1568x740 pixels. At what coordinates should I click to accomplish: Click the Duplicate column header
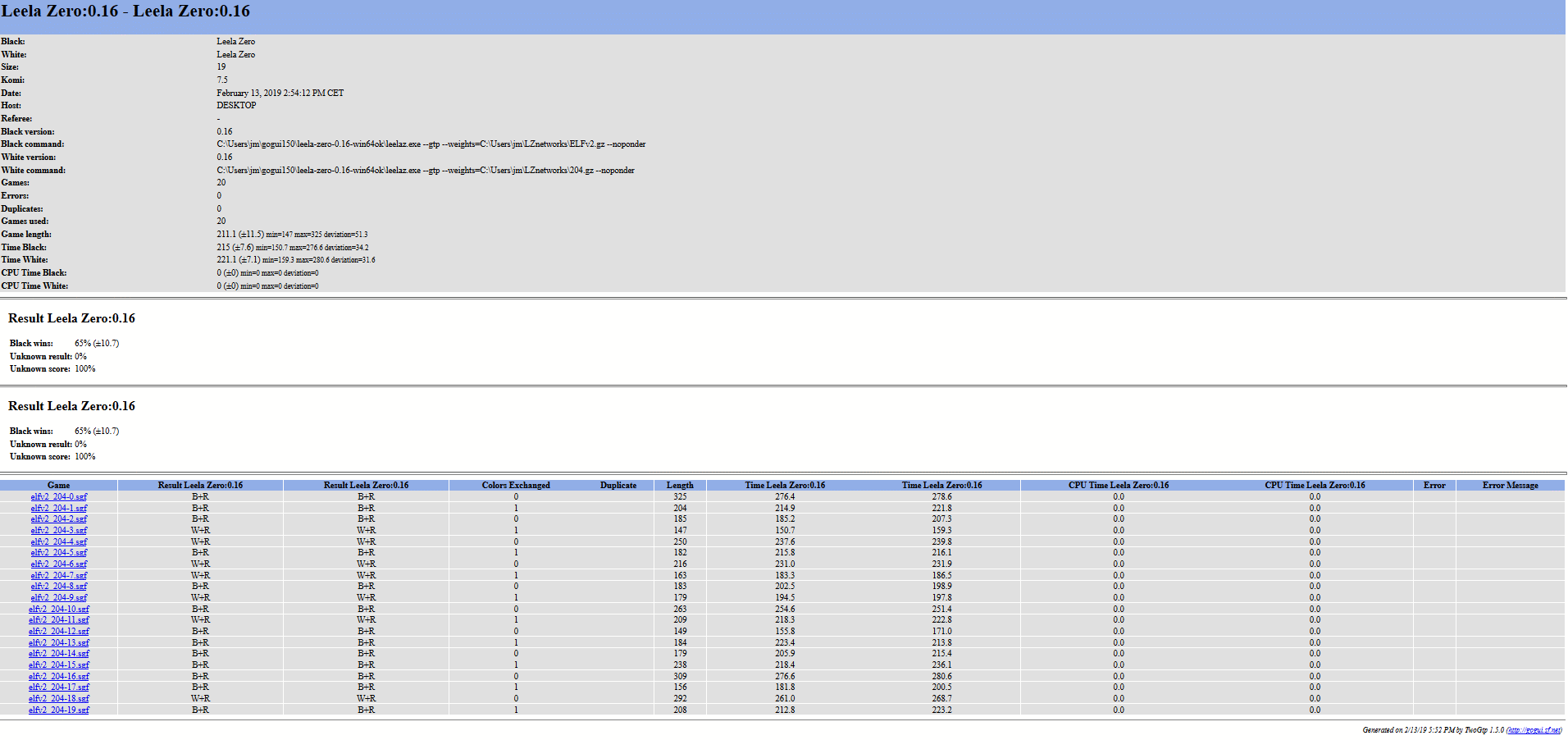[618, 485]
